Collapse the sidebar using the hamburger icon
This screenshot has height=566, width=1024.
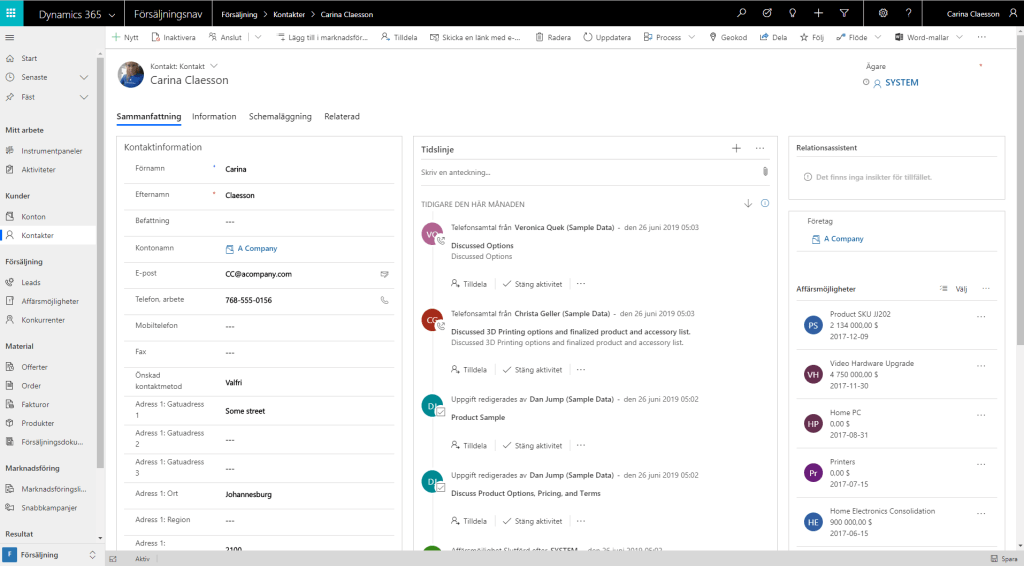click(10, 37)
